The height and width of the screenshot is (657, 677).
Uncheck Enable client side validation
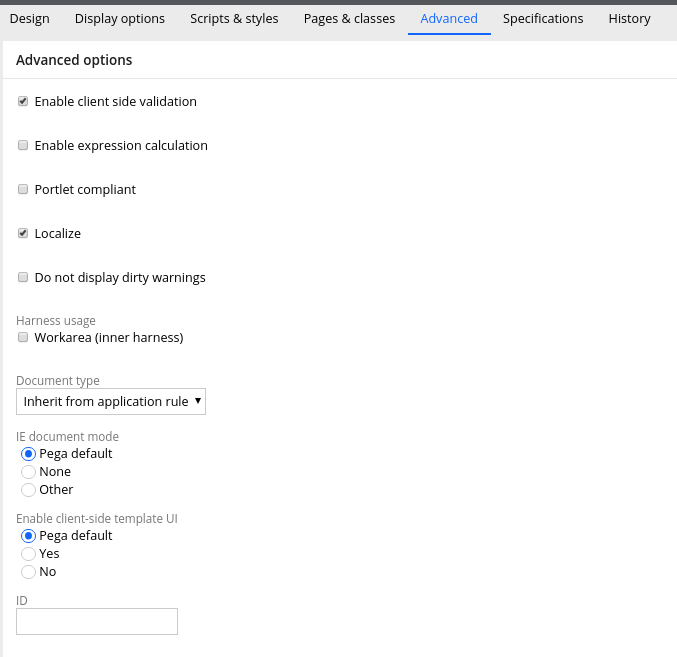(23, 101)
